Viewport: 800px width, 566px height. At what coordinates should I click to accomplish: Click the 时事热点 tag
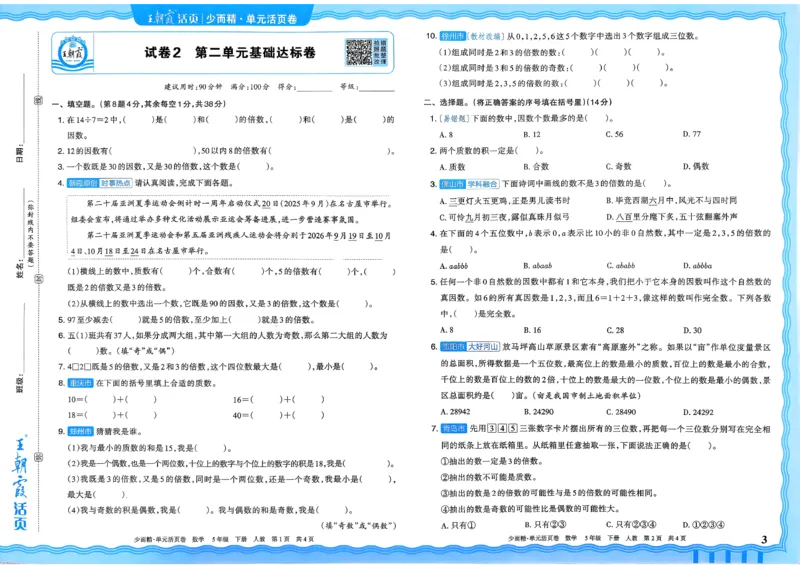click(116, 183)
